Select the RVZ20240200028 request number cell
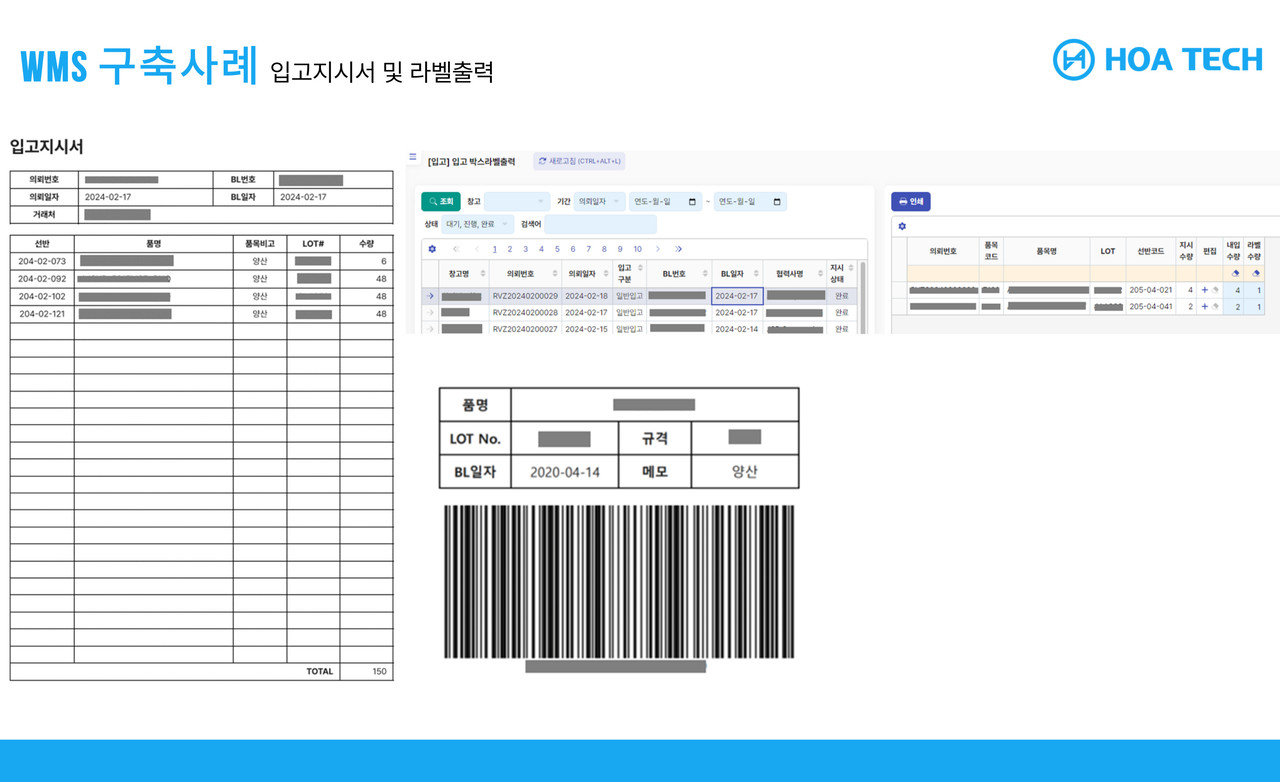The width and height of the screenshot is (1280, 782). click(525, 312)
